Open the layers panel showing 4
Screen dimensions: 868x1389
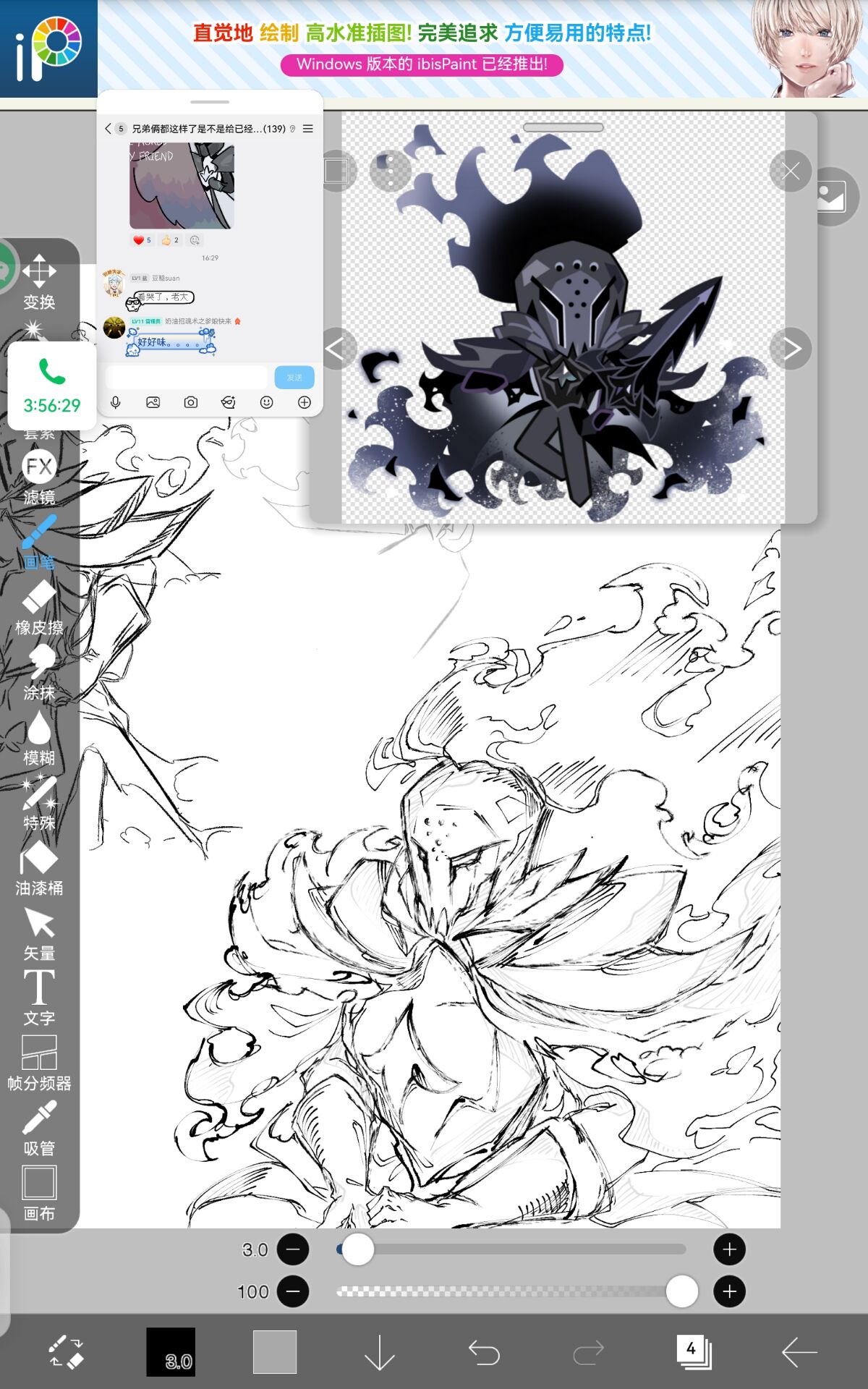click(x=694, y=1351)
